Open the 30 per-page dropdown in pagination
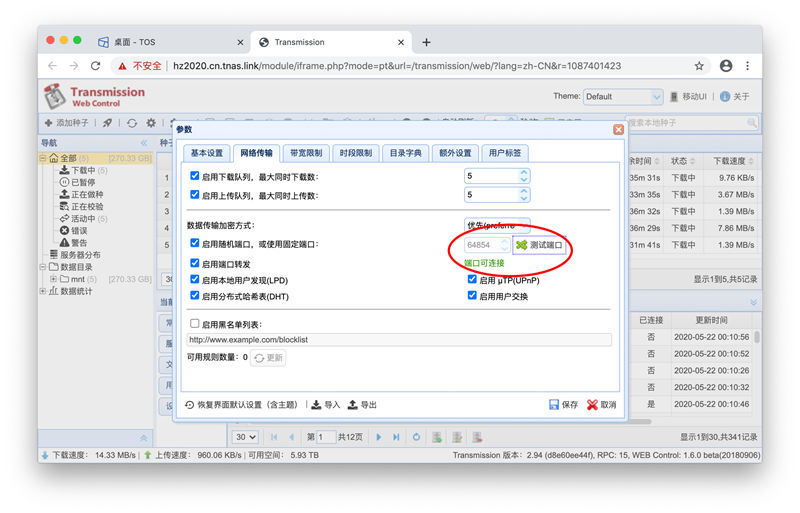The height and width of the screenshot is (513, 800). pyautogui.click(x=245, y=437)
